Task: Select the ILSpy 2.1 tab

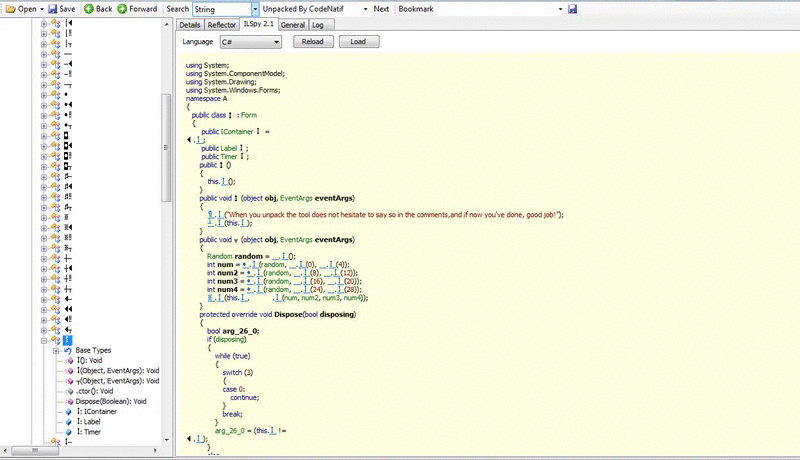Action: click(x=259, y=24)
